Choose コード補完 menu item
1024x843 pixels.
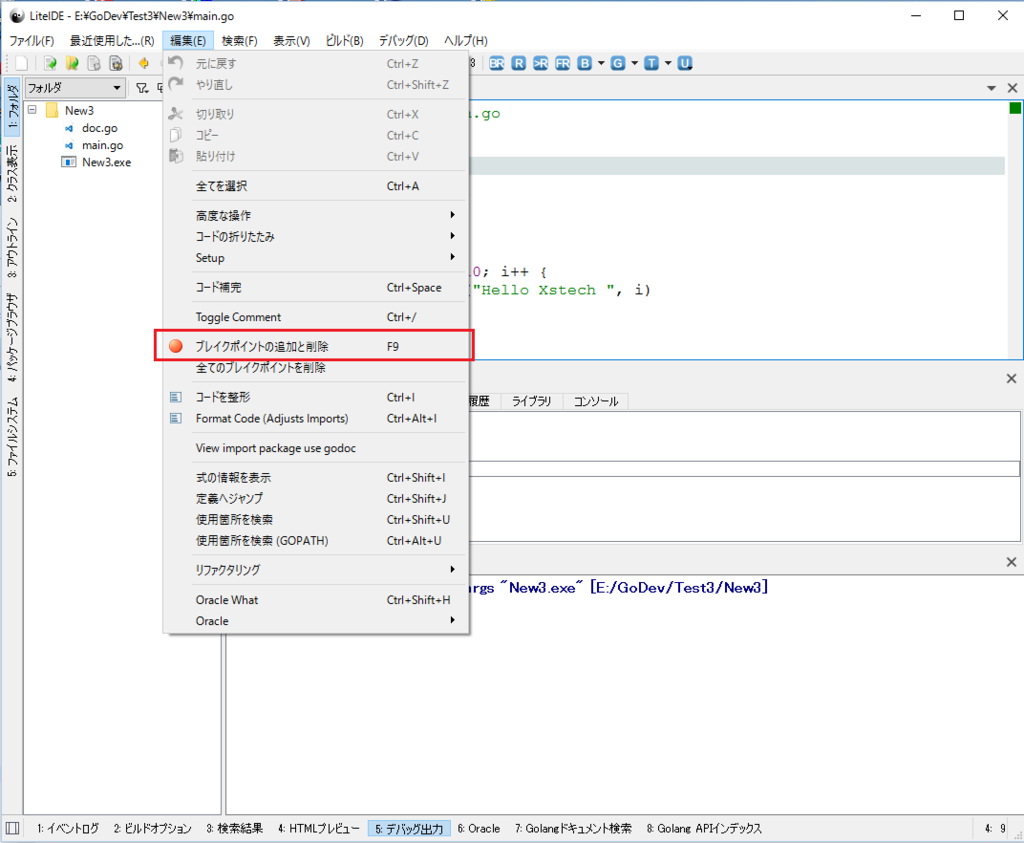coord(316,287)
